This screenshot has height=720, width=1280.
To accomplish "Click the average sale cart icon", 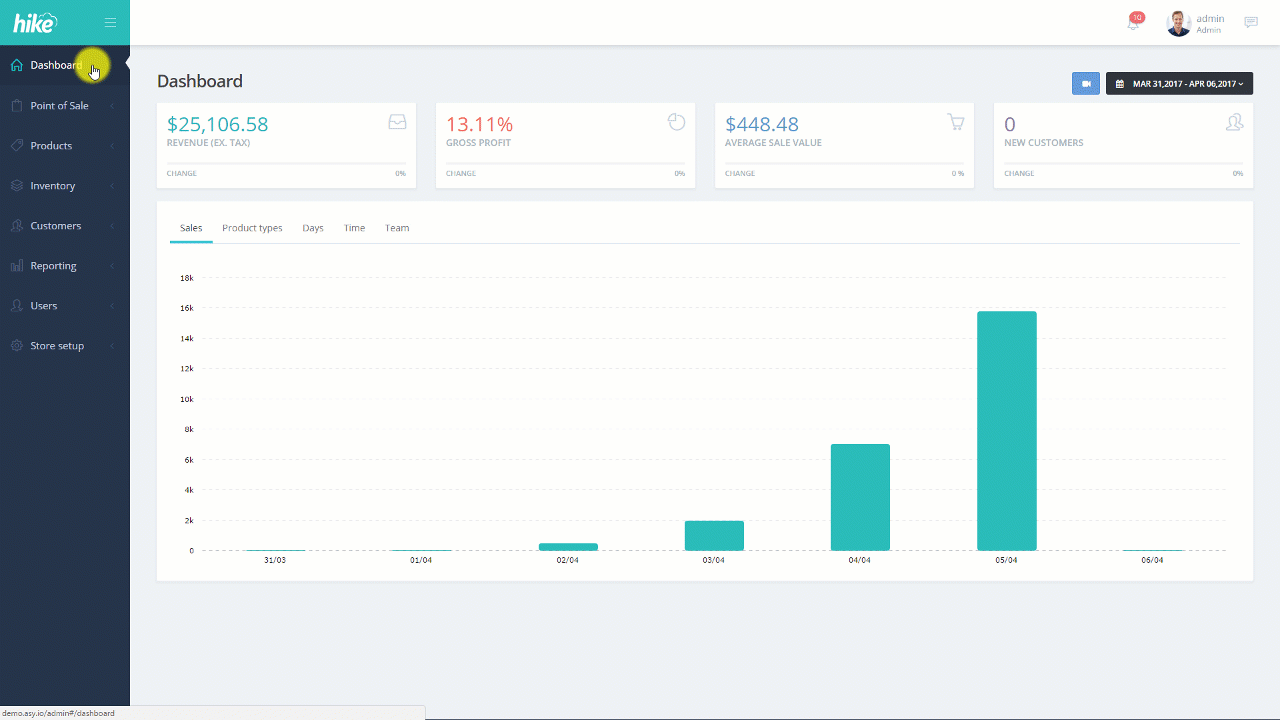I will tap(956, 122).
